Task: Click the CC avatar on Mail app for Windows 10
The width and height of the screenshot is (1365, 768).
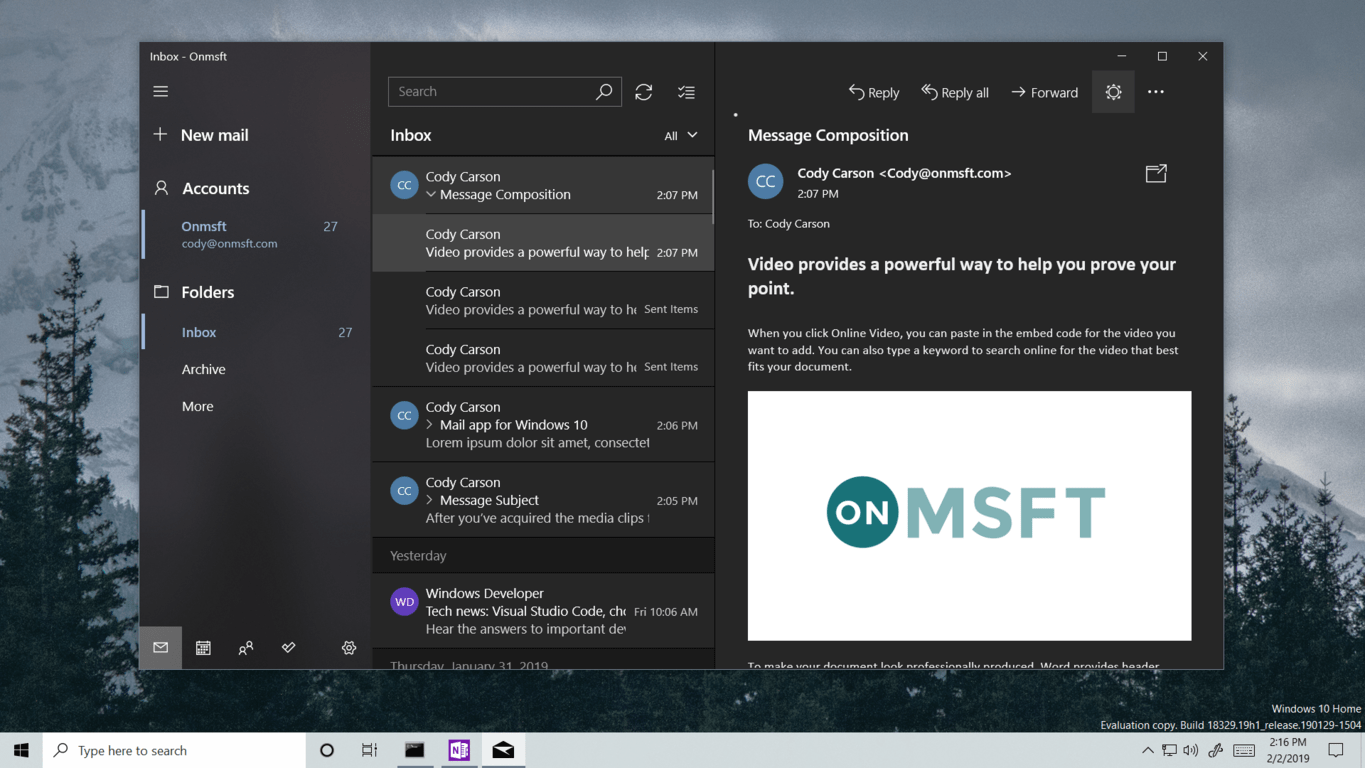Action: 404,415
